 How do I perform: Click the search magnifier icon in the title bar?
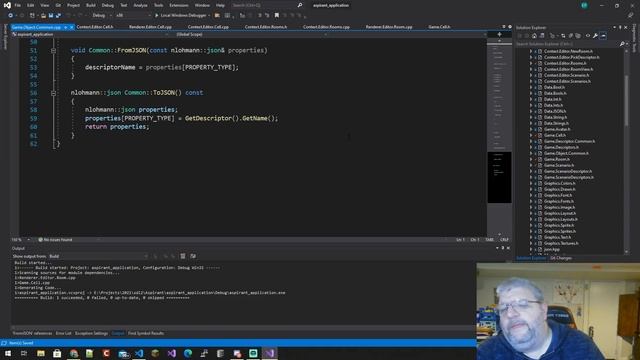[300, 5]
